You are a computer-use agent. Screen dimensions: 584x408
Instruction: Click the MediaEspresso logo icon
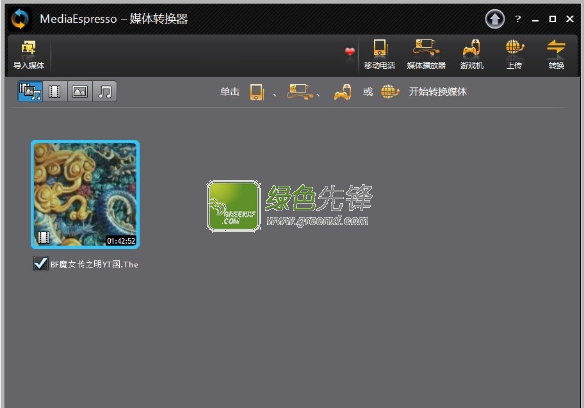coord(20,19)
